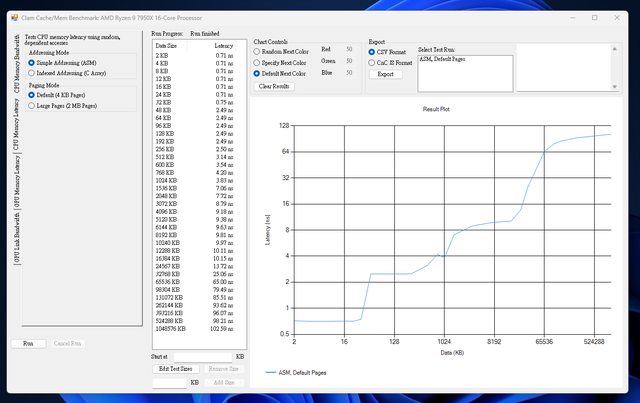Pick Random Next Color option
Viewport: 640px width, 403px height.
tap(256, 49)
